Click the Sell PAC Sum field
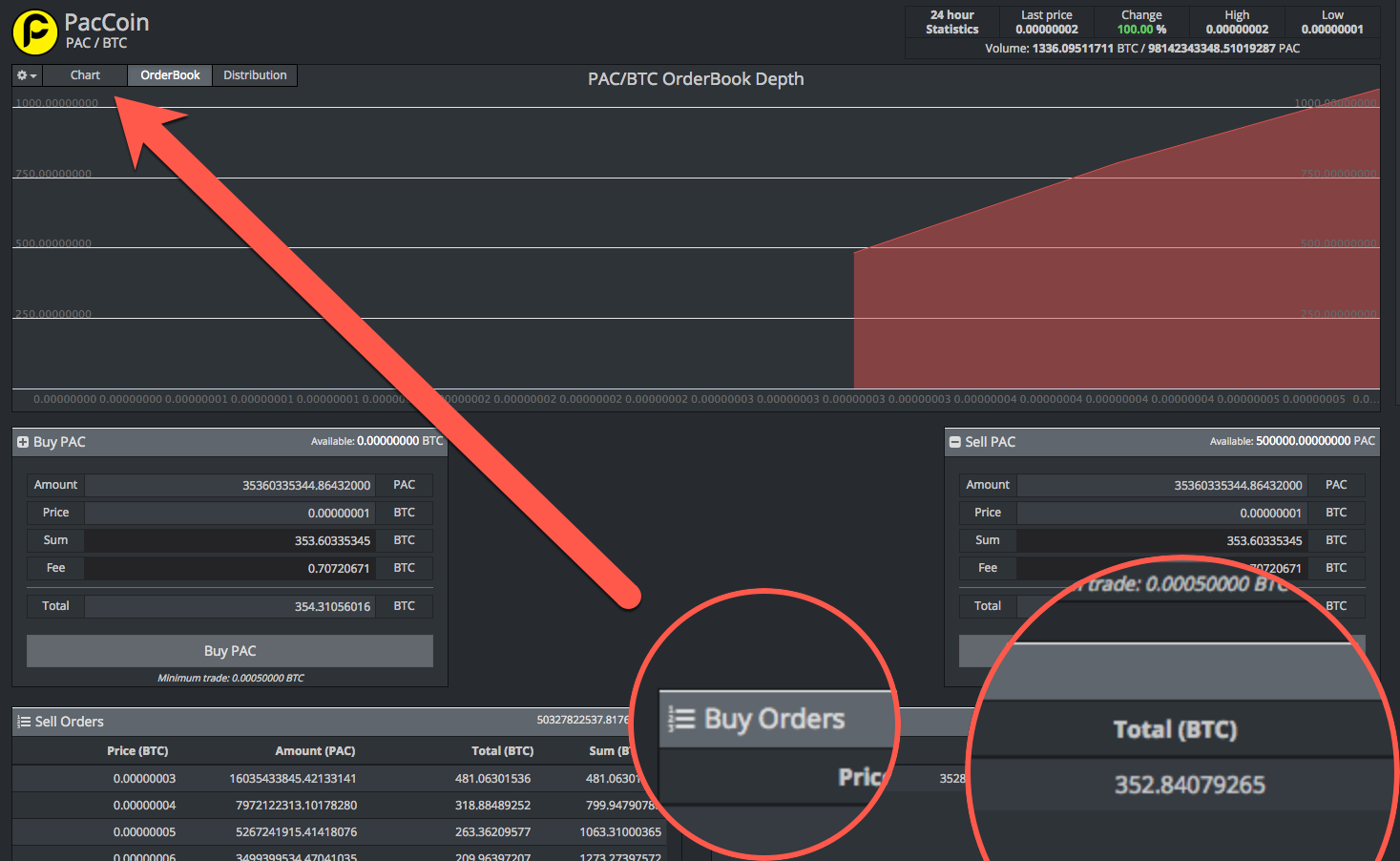1400x861 pixels. point(1161,540)
